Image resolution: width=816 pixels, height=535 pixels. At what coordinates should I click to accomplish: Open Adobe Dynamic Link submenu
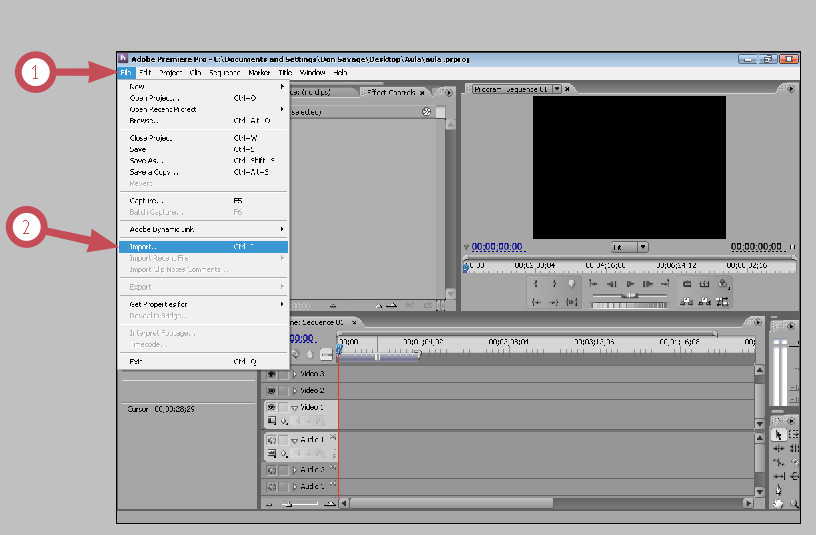(x=203, y=229)
